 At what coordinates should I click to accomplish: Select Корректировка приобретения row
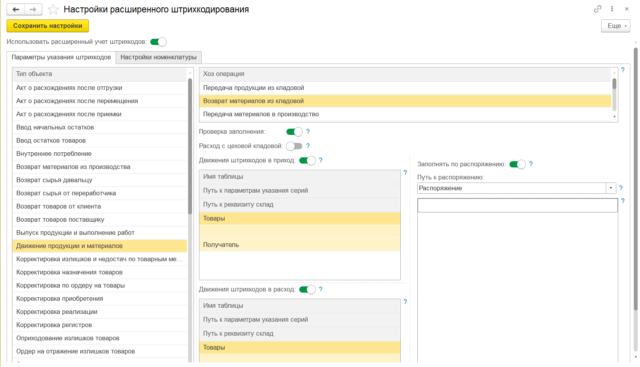pyautogui.click(x=100, y=298)
